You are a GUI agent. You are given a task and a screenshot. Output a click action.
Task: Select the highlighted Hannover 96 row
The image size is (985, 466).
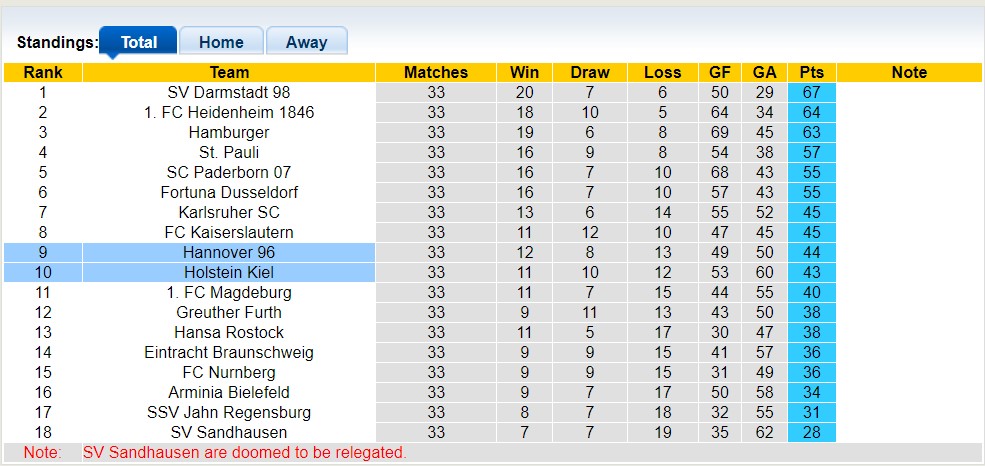(229, 252)
